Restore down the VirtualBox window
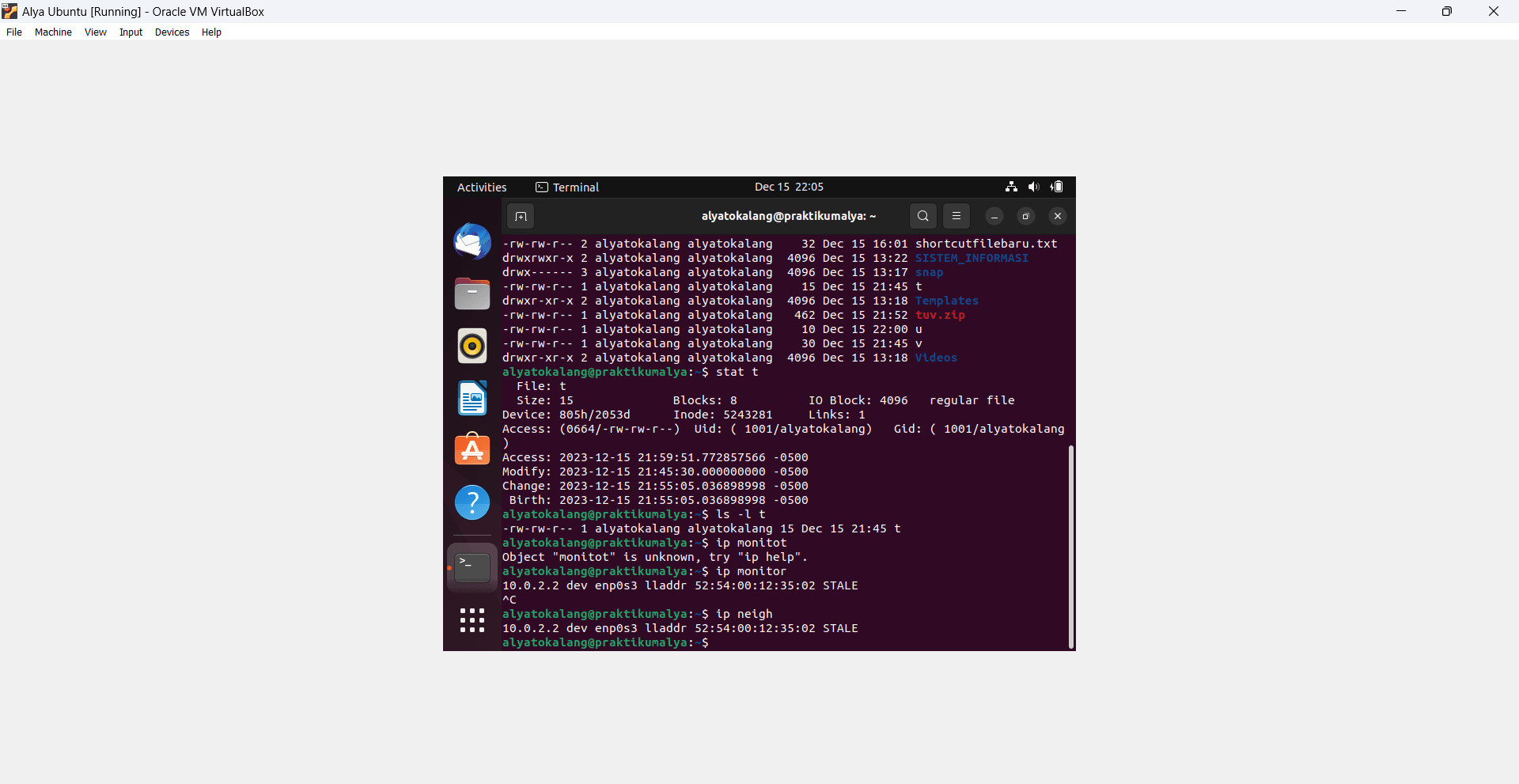This screenshot has width=1519, height=784. coord(1447,11)
